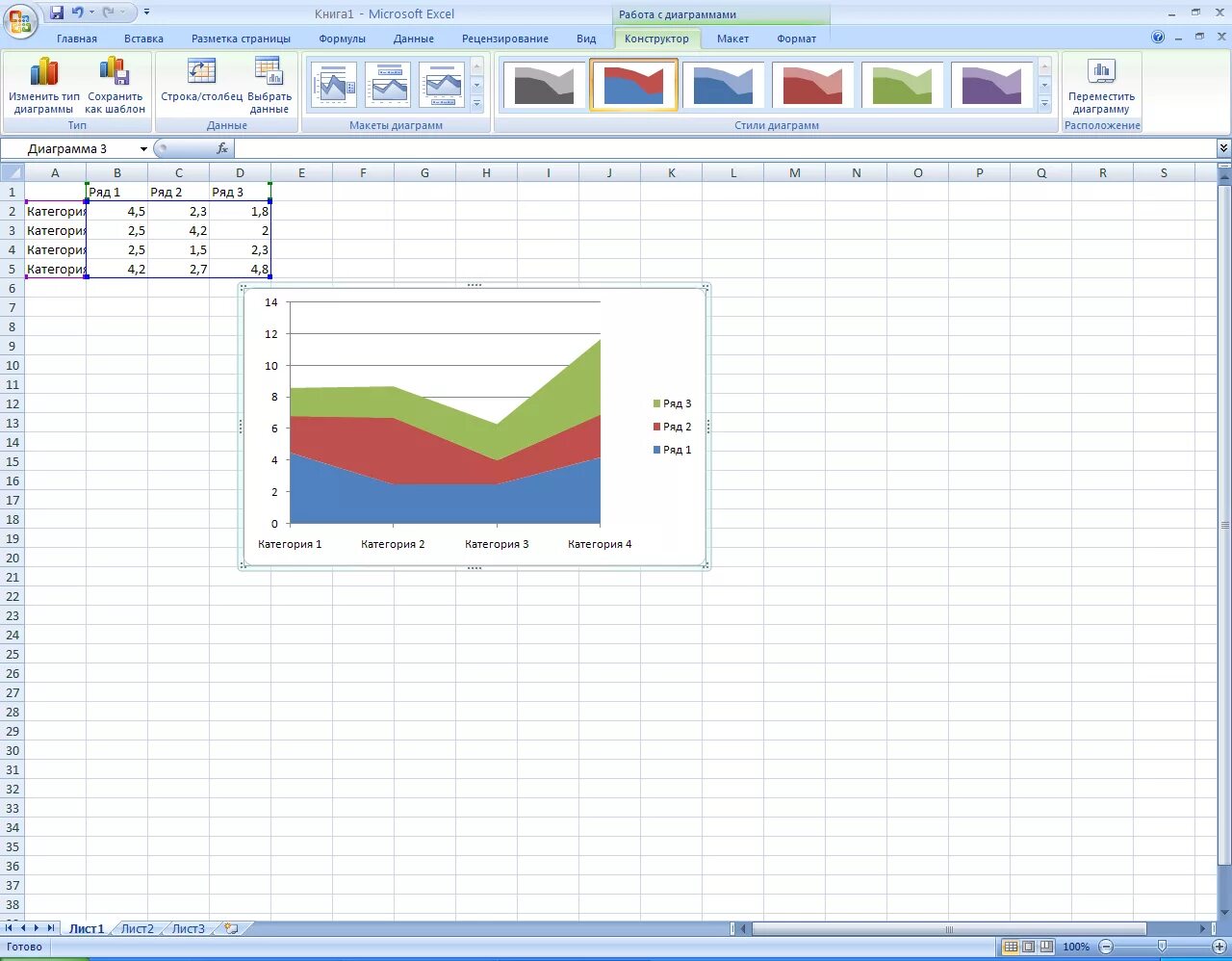Save the workbook via Quick Access icon
Viewport: 1232px width, 961px height.
57,13
